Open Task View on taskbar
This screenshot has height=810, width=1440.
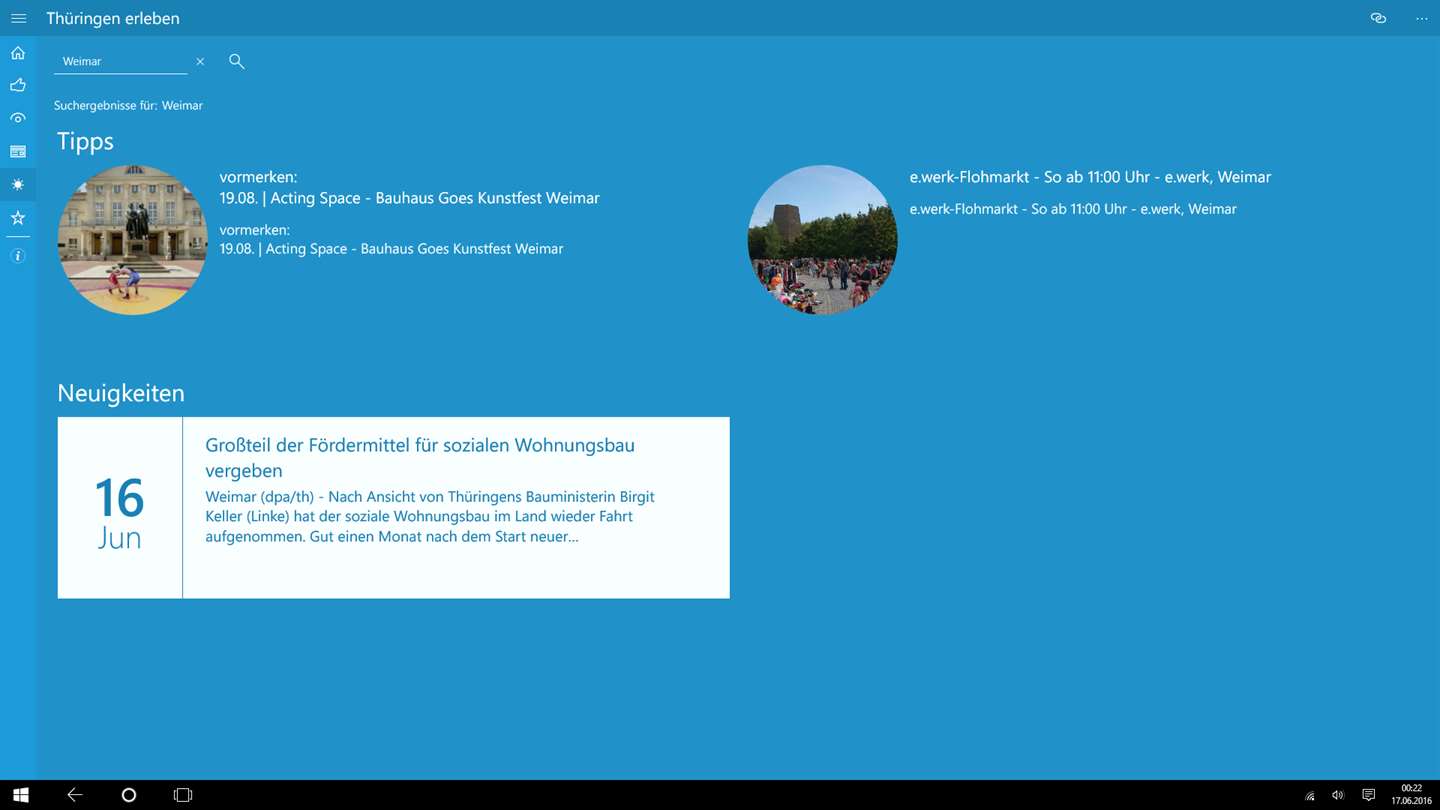183,795
